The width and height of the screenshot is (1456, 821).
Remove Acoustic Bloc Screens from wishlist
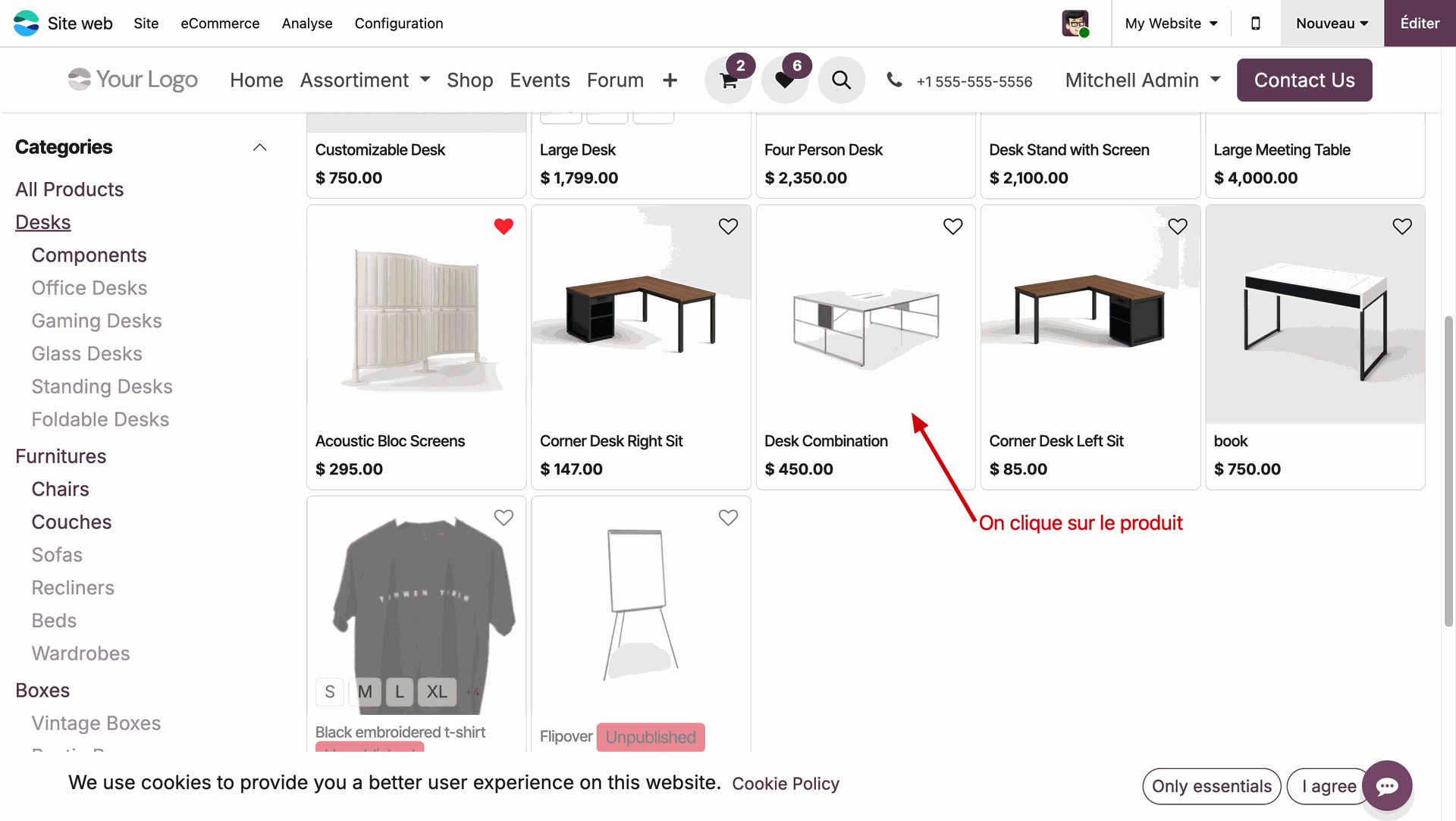pyautogui.click(x=504, y=226)
